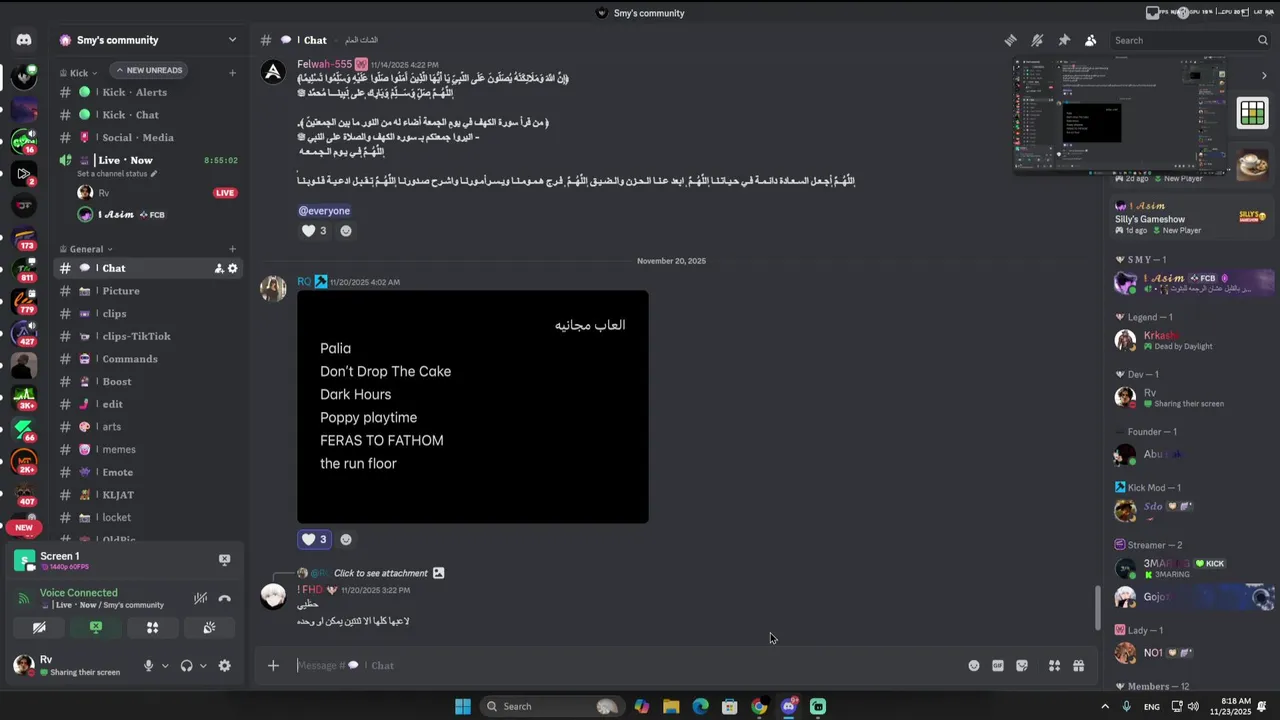Open the Nitro gift icon

[x=1078, y=666]
